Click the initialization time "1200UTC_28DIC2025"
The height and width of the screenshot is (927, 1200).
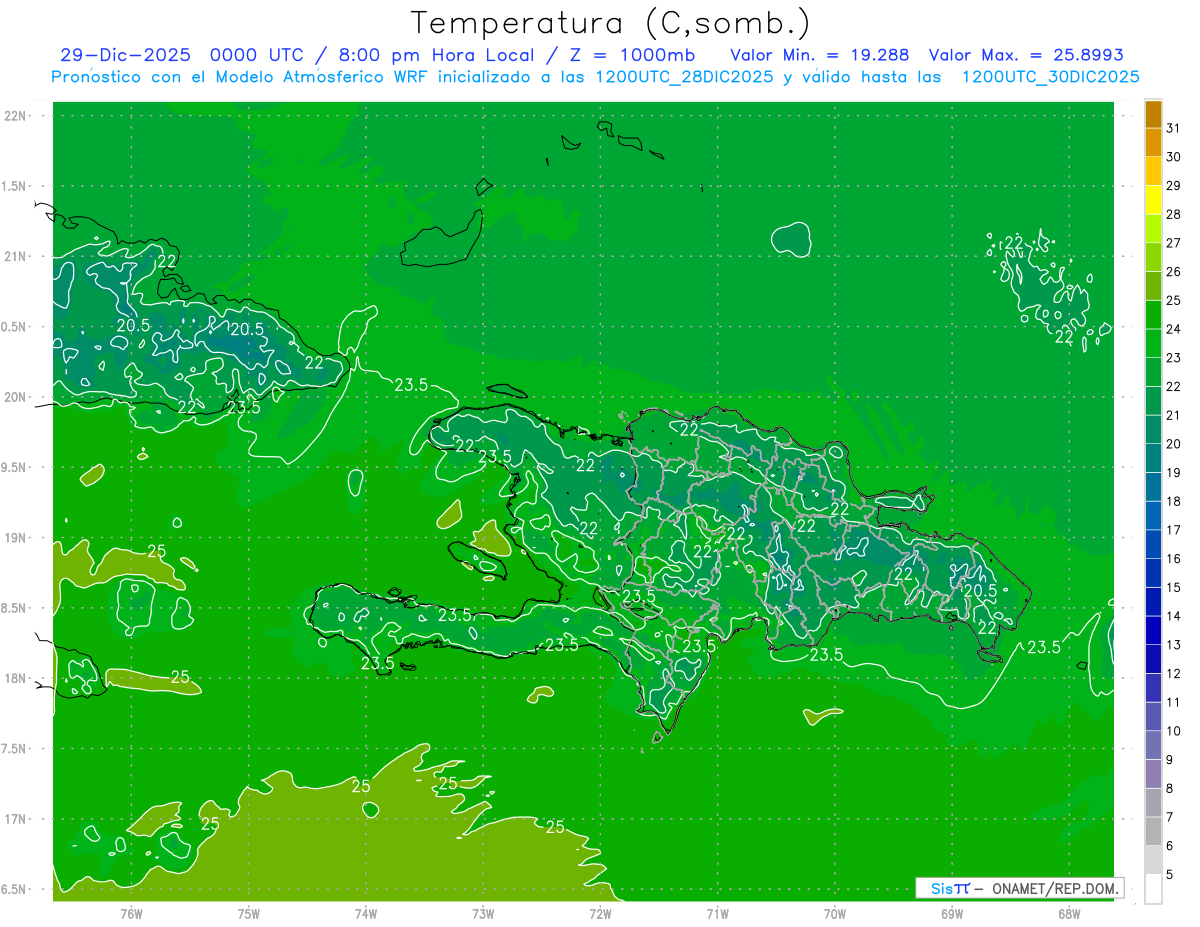676,77
